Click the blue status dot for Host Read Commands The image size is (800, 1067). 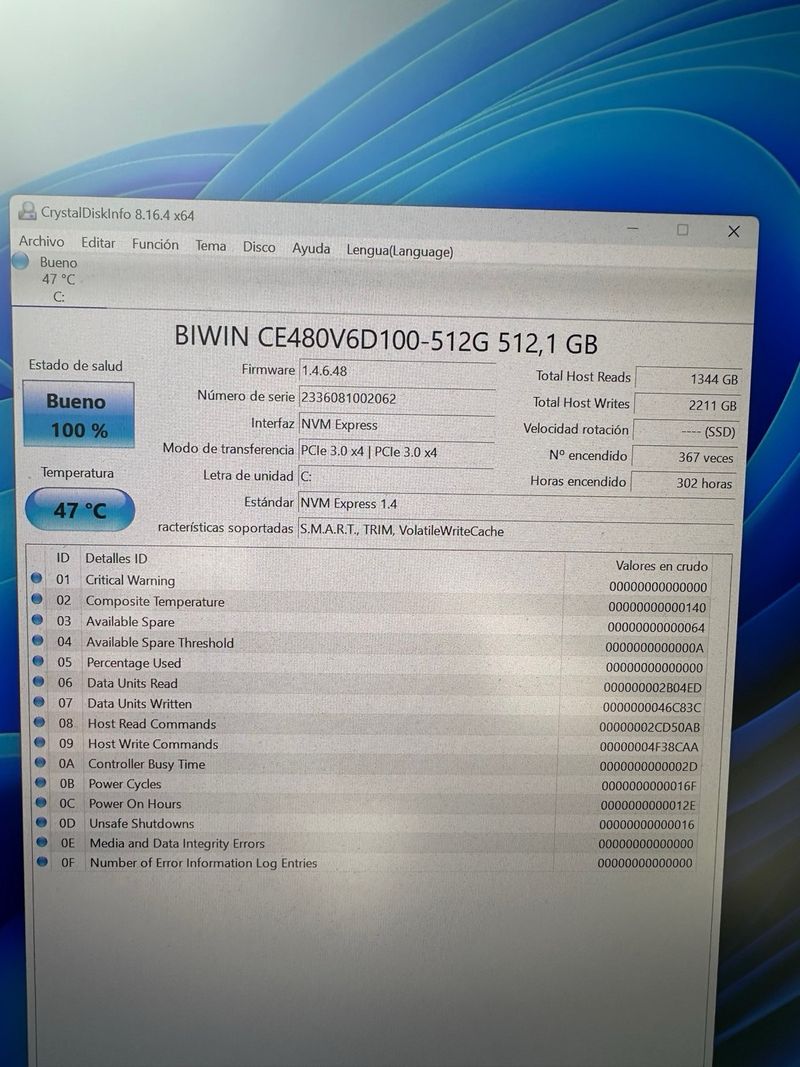click(40, 722)
